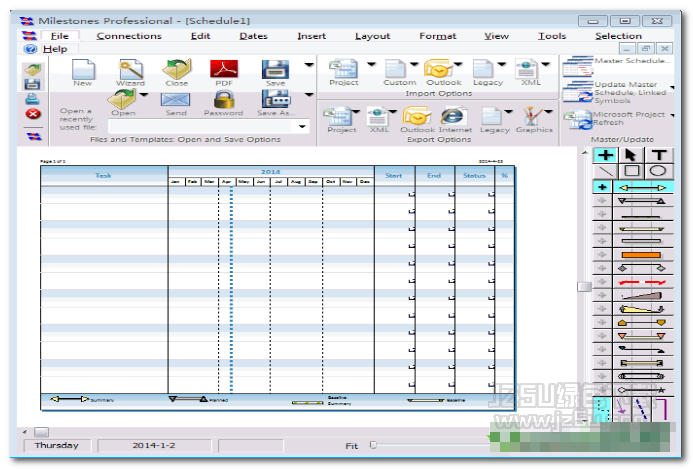
Task: Expand Import Outlook dropdown arrow
Action: tap(458, 65)
